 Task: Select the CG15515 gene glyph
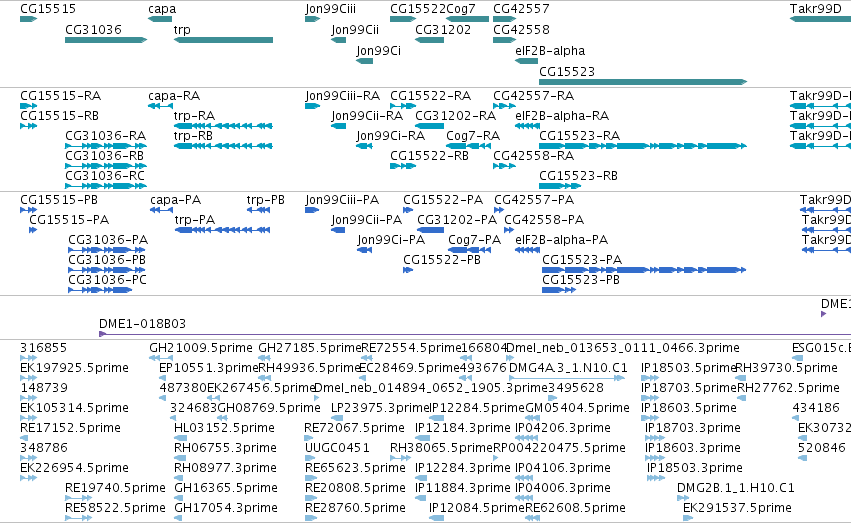(x=28, y=19)
